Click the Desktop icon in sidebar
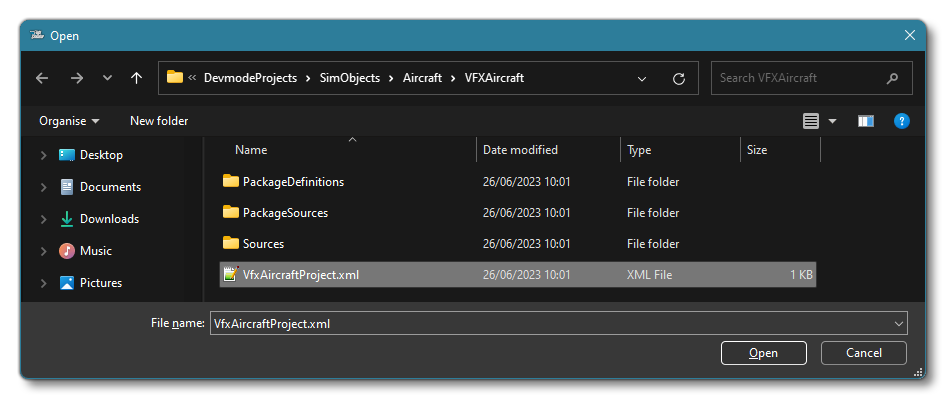The image size is (946, 399). [66, 155]
